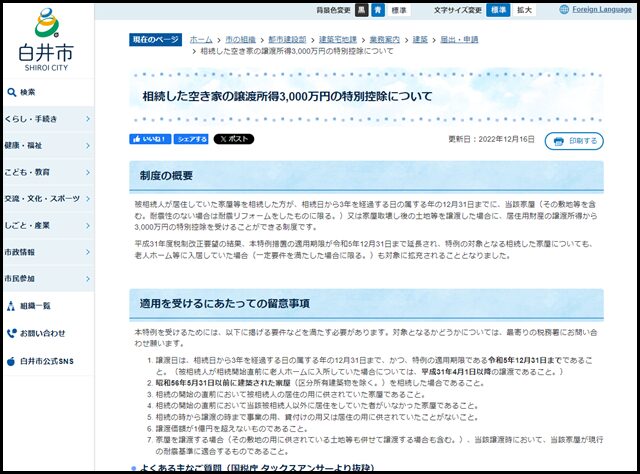Open the 白井市公式SNS link
This screenshot has width=640, height=474.
click(x=47, y=361)
